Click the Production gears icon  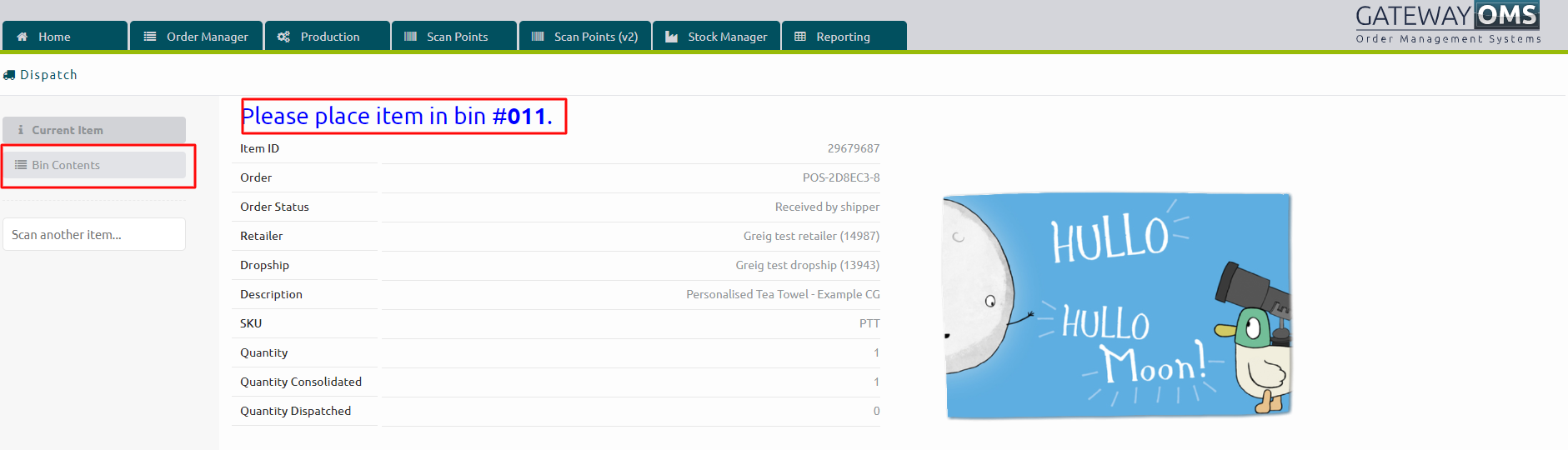284,37
